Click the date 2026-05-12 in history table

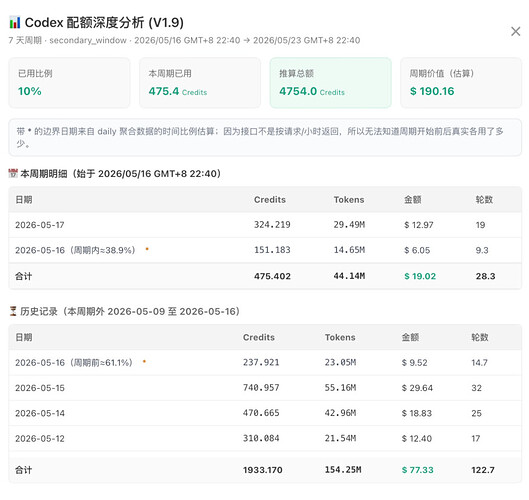click(40, 439)
